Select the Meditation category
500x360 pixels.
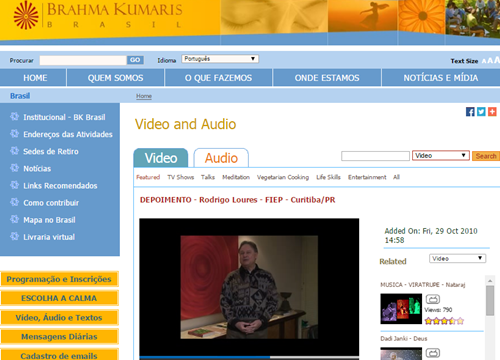pyautogui.click(x=236, y=177)
